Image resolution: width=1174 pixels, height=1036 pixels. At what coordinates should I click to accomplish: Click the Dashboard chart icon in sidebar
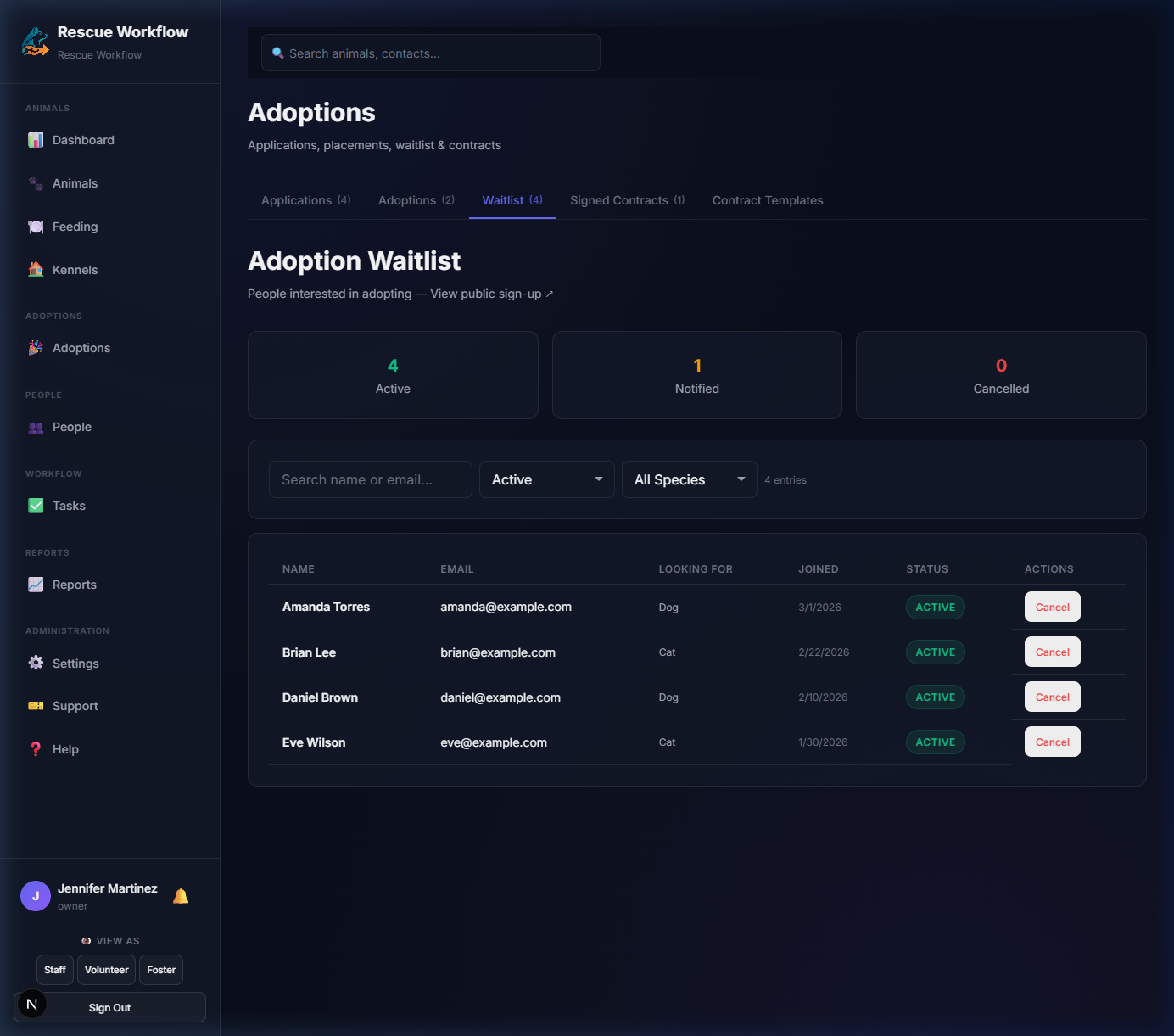click(36, 140)
